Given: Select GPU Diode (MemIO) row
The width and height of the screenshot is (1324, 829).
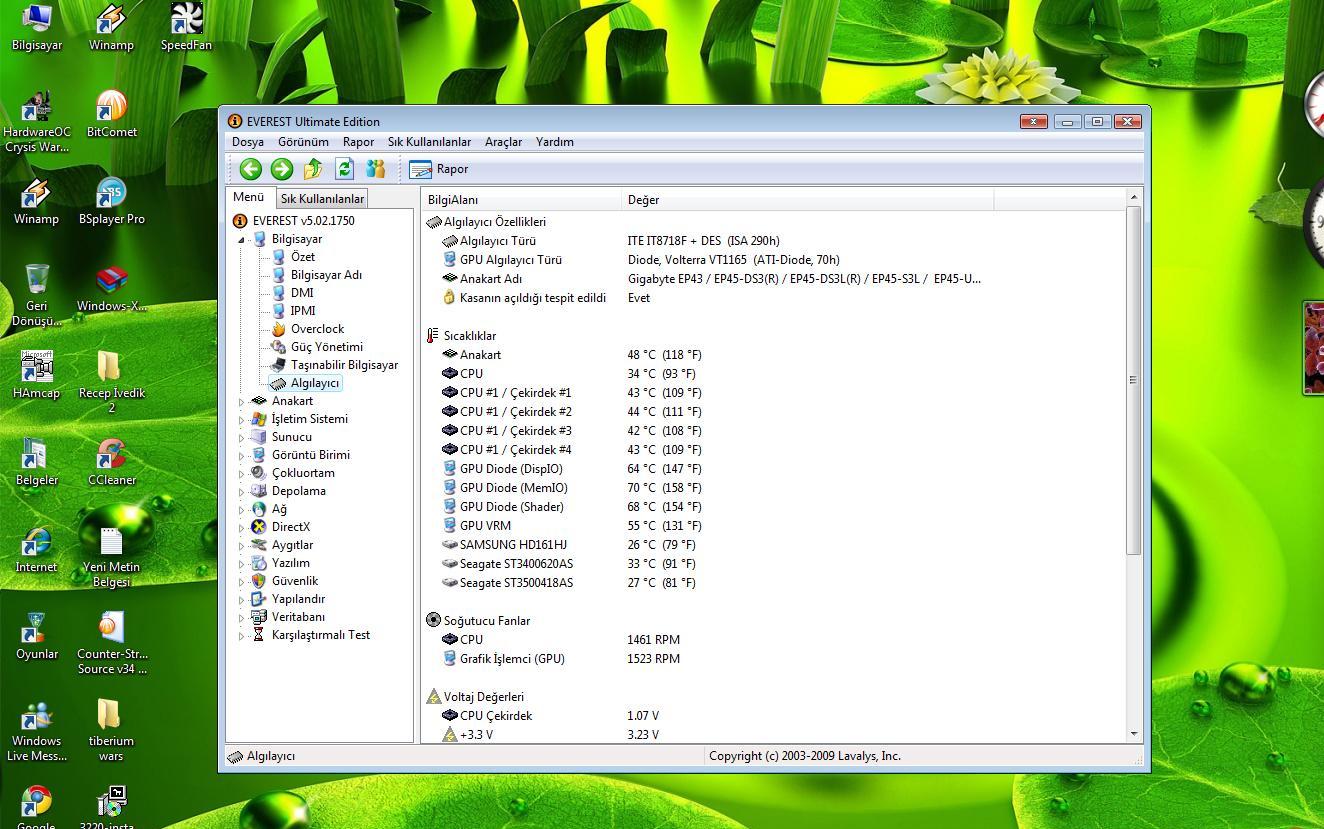Looking at the screenshot, I should point(773,488).
